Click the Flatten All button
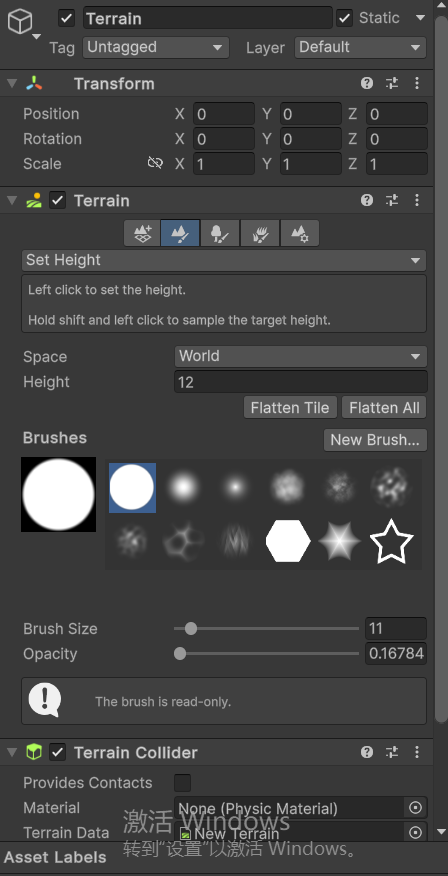This screenshot has width=448, height=876. [384, 408]
